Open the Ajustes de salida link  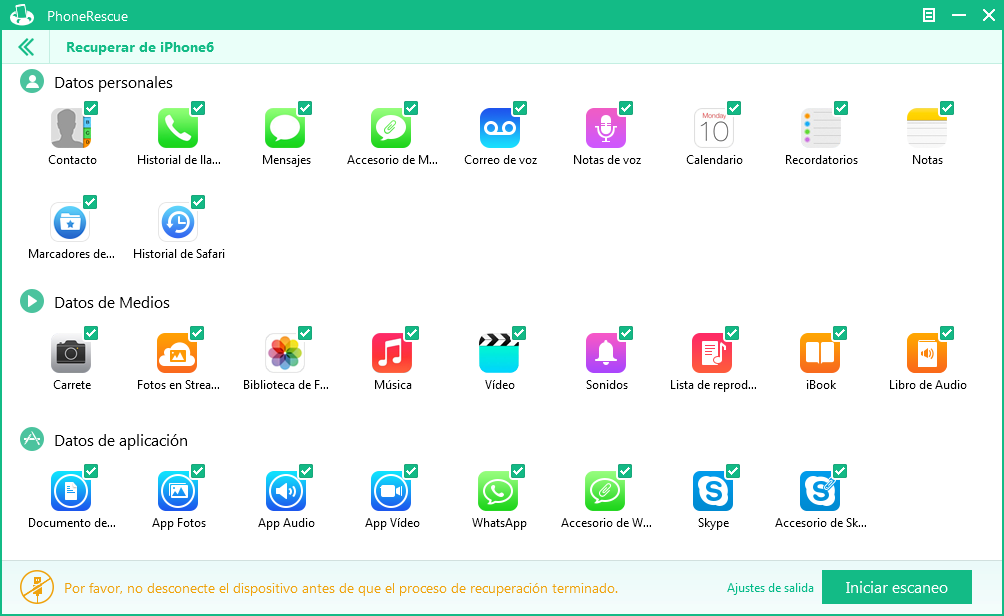(770, 588)
